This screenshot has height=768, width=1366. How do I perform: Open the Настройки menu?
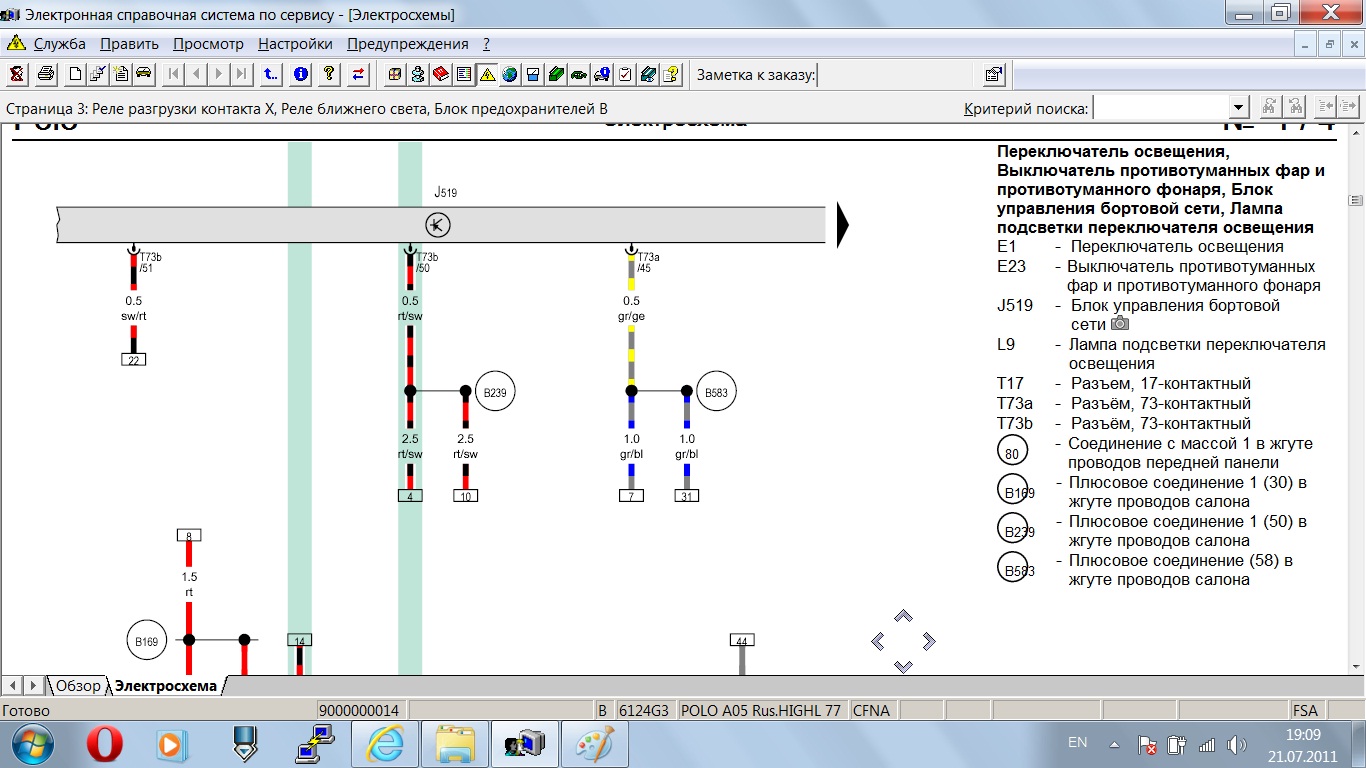coord(295,44)
